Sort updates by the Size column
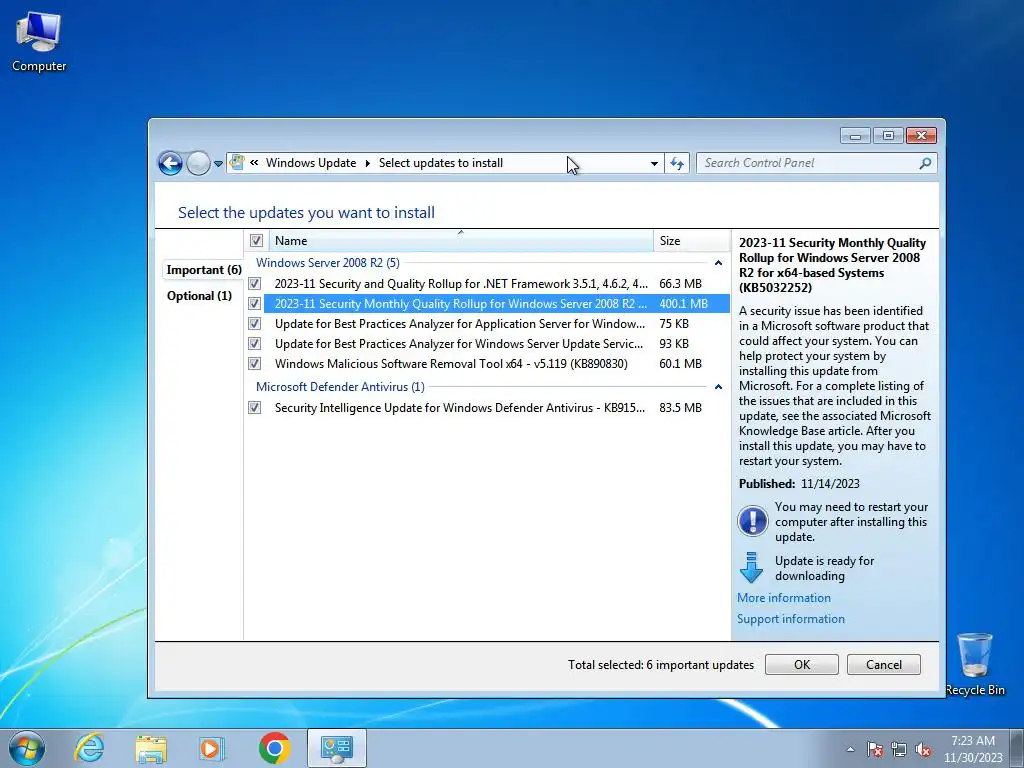Screen dimensions: 1024x768 coord(691,240)
